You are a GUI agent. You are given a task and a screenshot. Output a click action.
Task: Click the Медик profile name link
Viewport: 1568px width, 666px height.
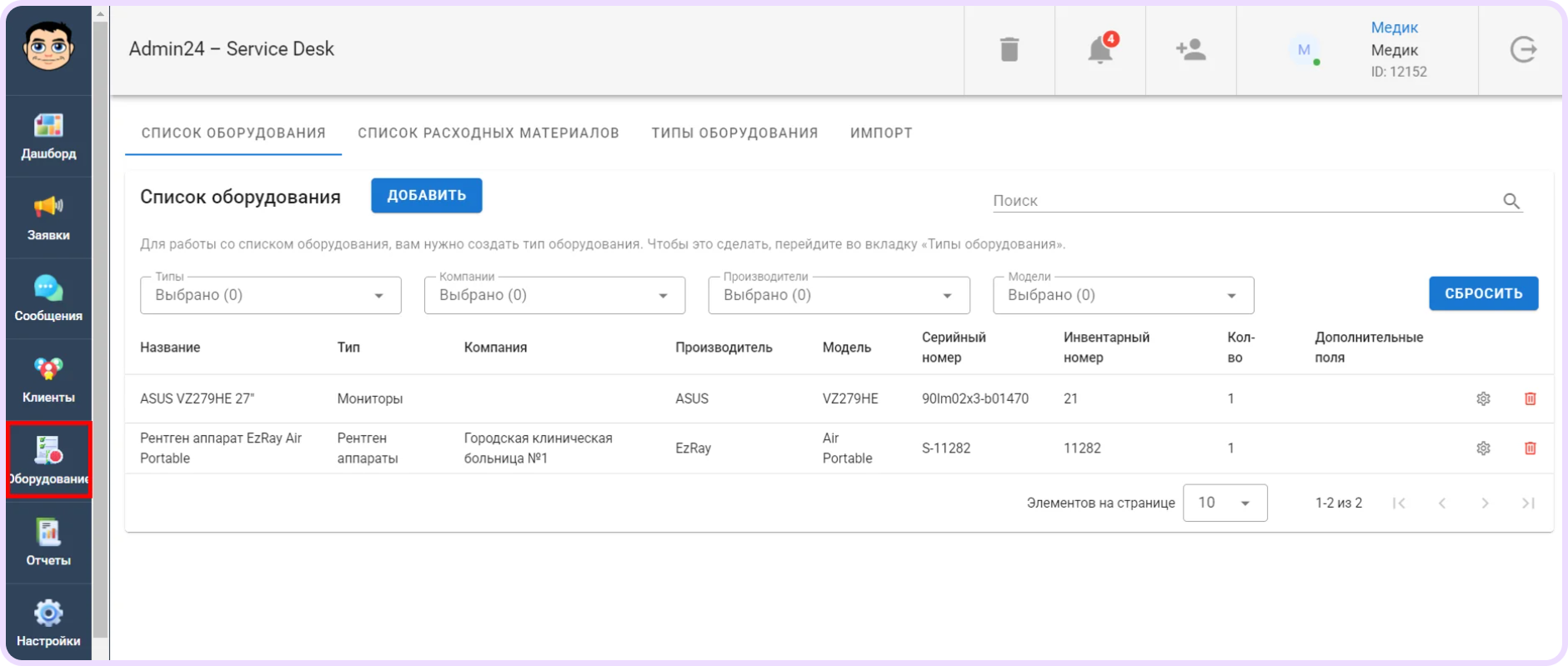point(1394,28)
